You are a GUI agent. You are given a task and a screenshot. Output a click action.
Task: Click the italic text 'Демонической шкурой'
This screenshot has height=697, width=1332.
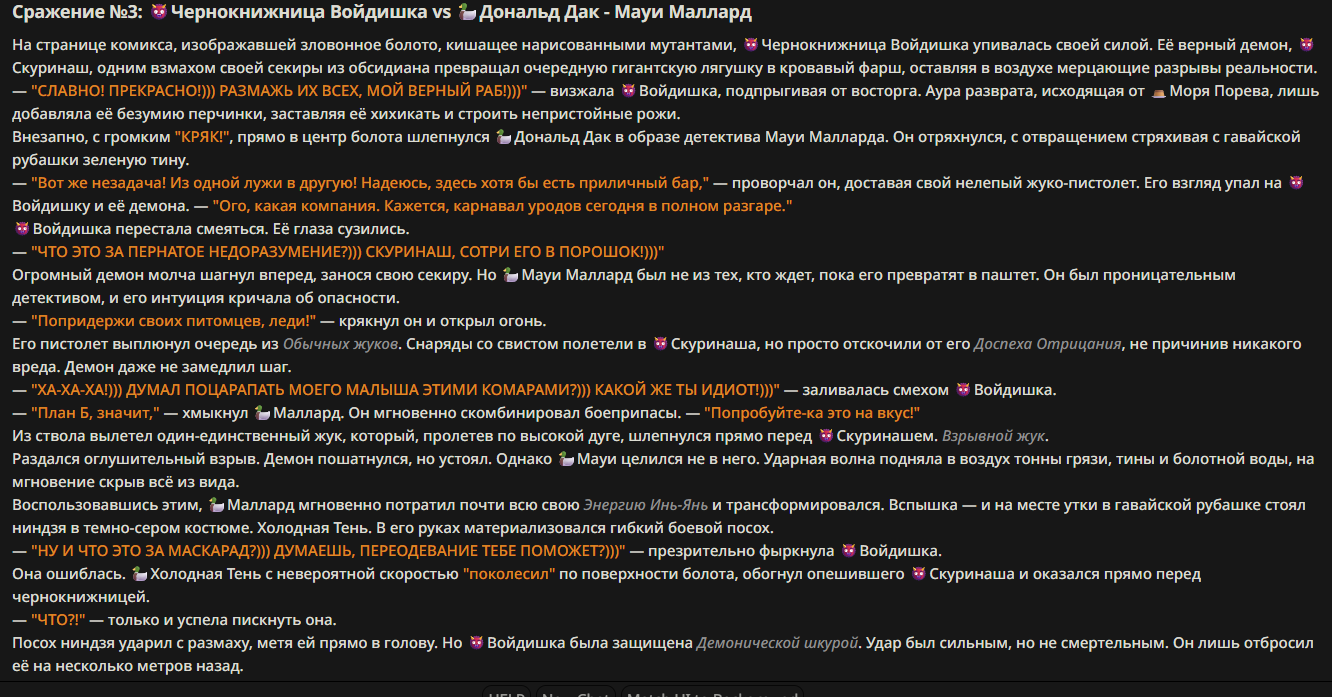(778, 643)
